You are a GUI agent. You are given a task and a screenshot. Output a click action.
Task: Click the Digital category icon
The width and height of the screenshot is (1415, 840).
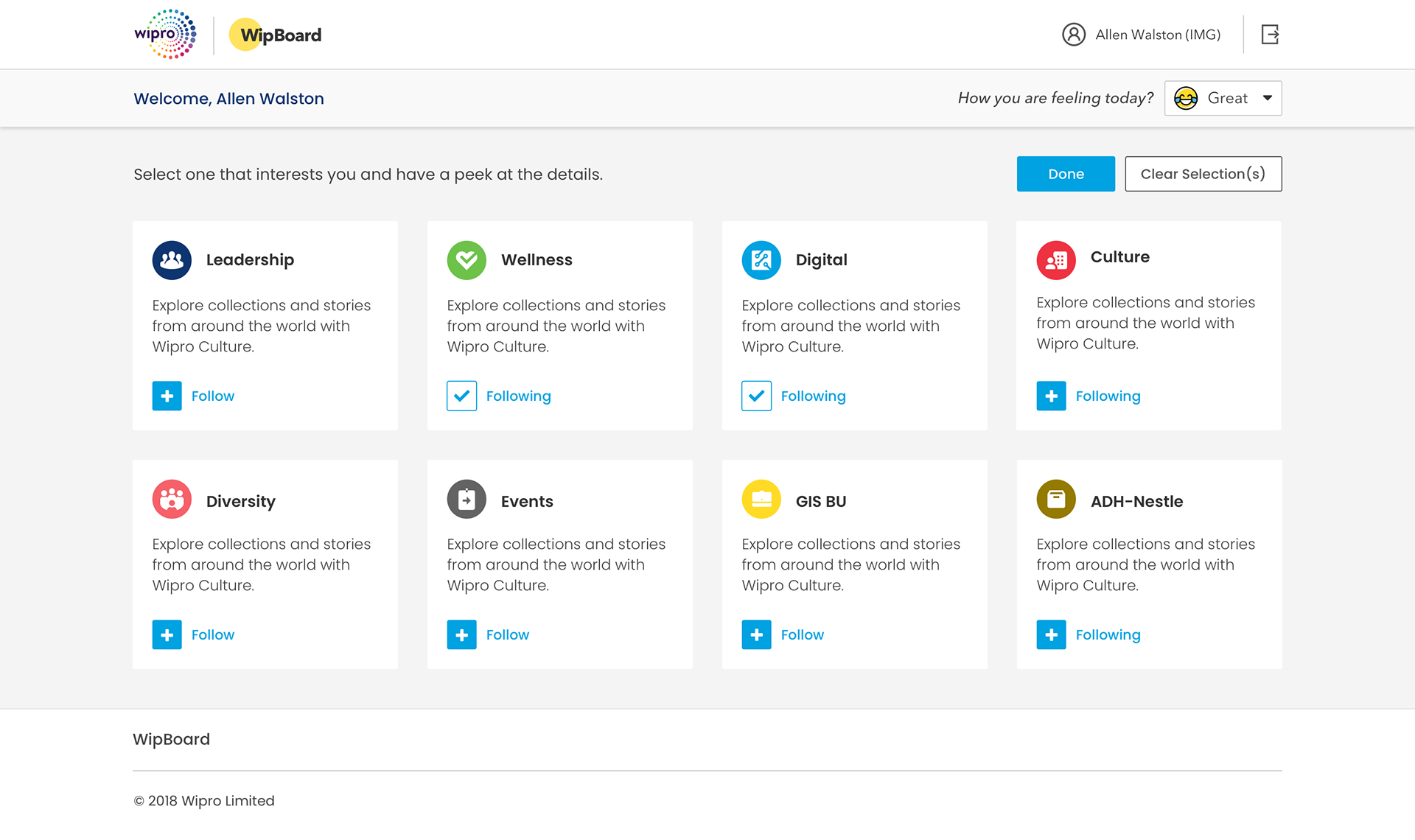761,260
